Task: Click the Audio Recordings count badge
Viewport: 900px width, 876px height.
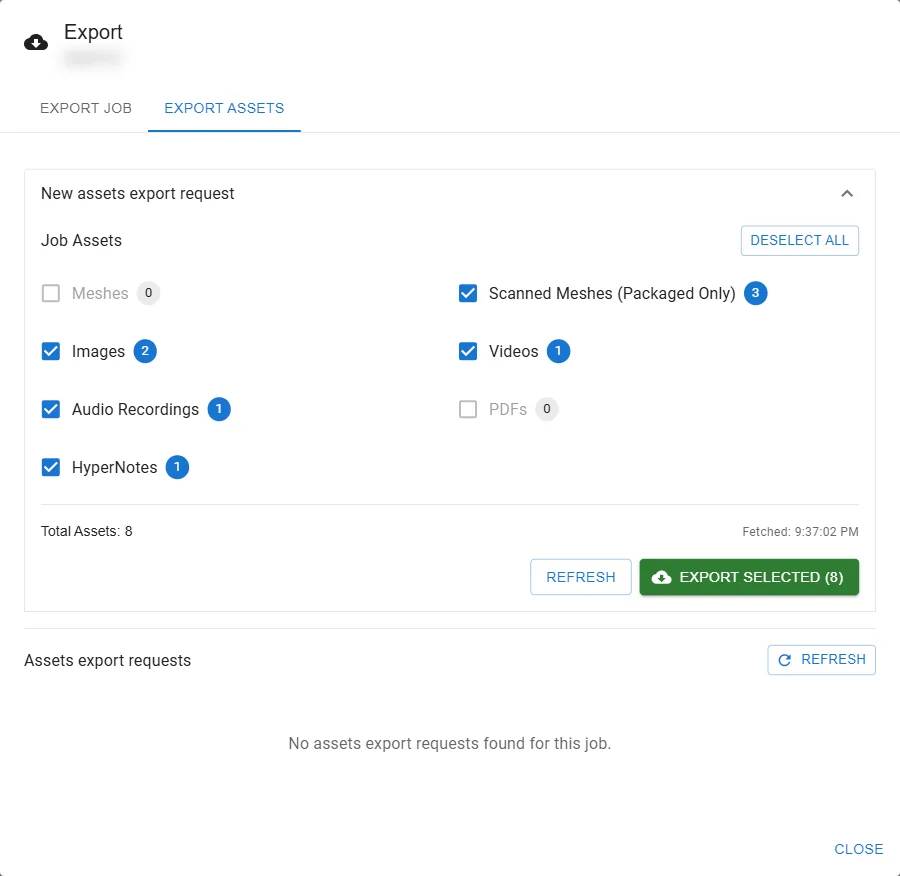Action: [x=219, y=409]
